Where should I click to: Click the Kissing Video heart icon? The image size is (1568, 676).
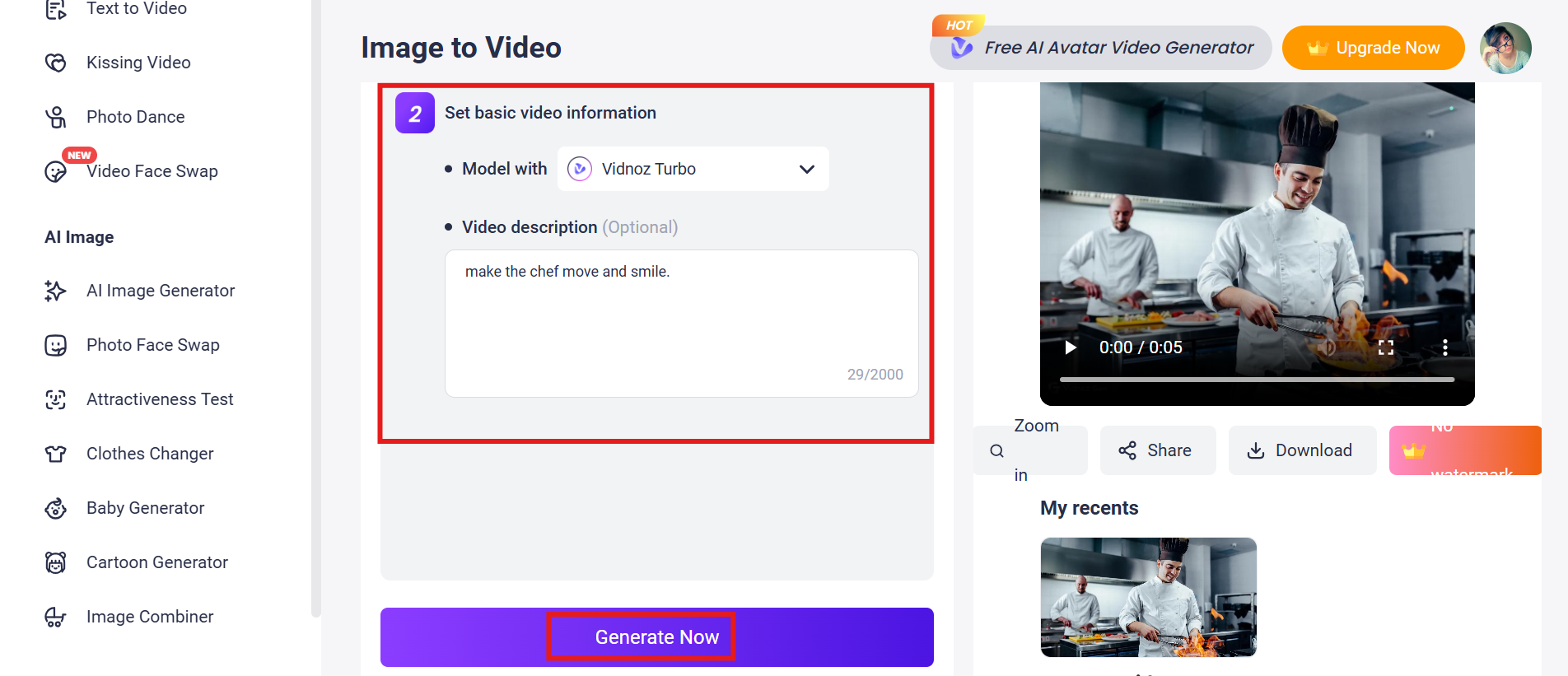(x=55, y=63)
